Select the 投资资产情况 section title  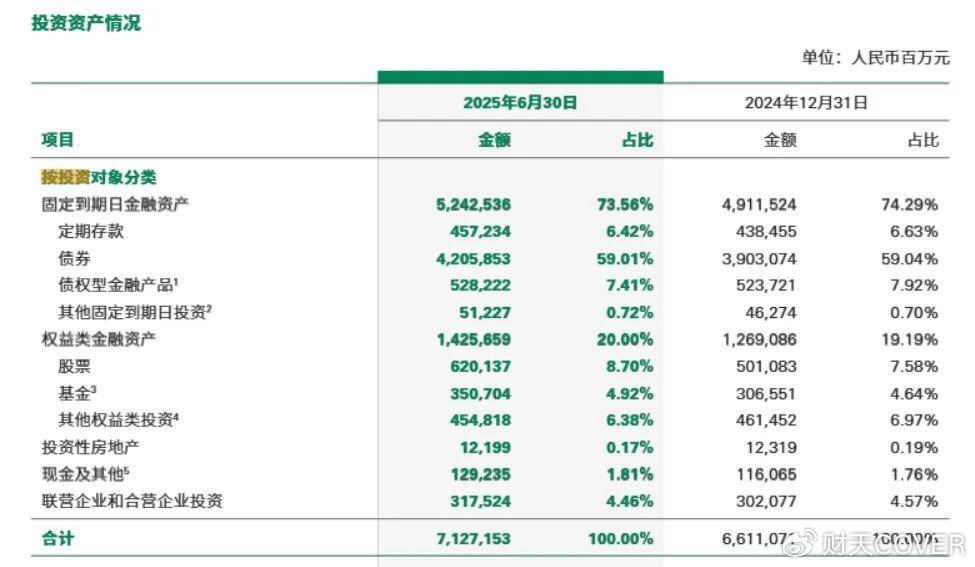click(x=86, y=23)
